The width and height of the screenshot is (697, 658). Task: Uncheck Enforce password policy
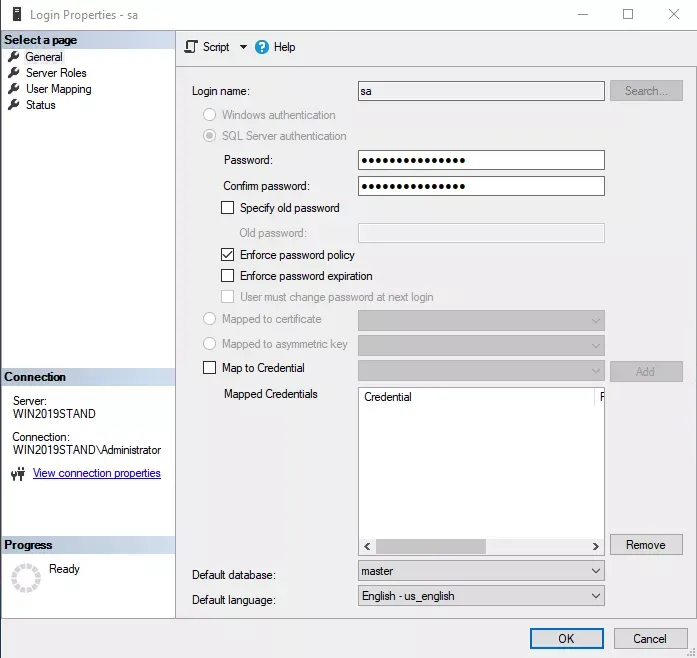click(x=227, y=255)
